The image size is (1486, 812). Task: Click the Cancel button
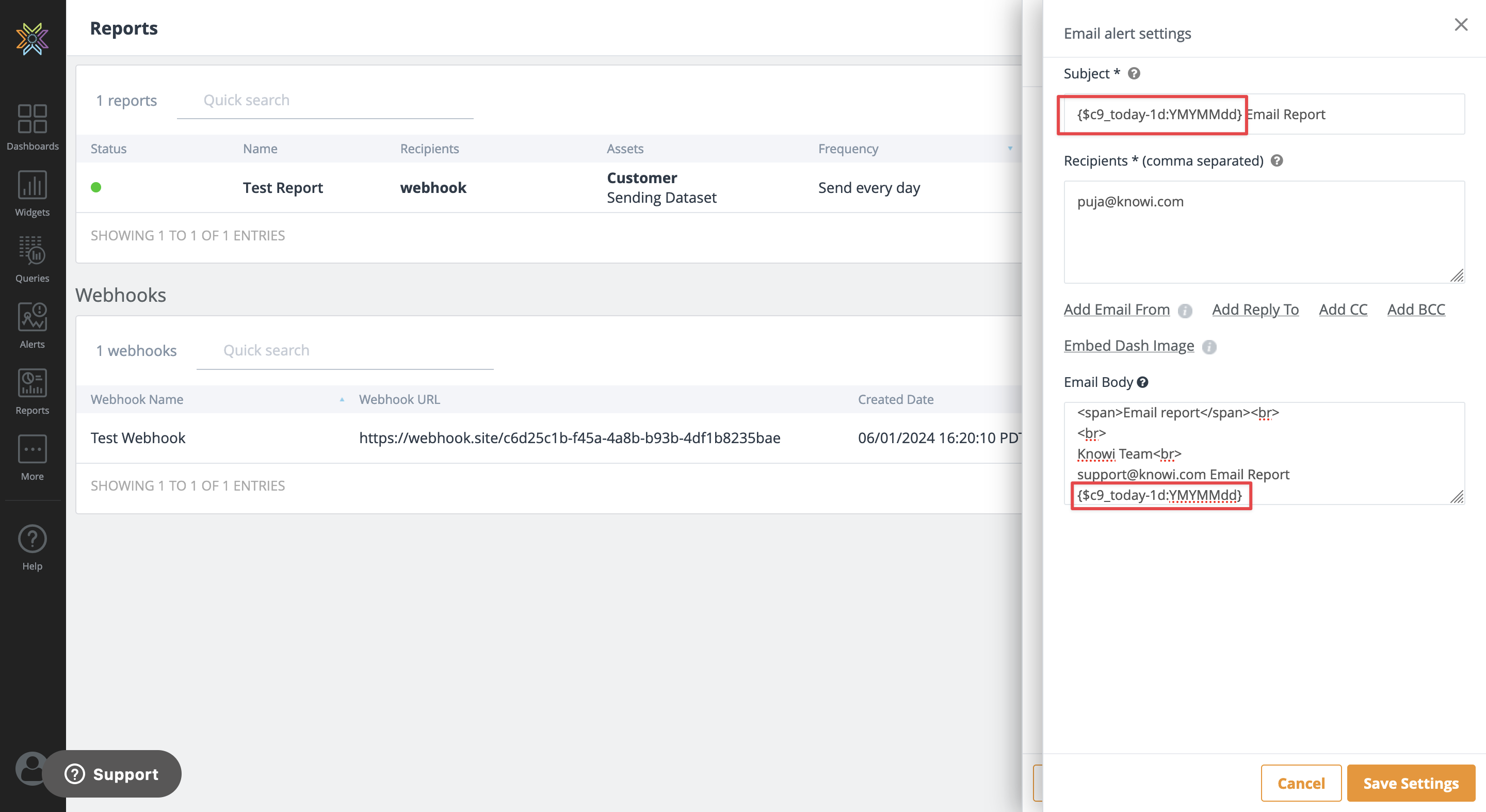(1300, 783)
